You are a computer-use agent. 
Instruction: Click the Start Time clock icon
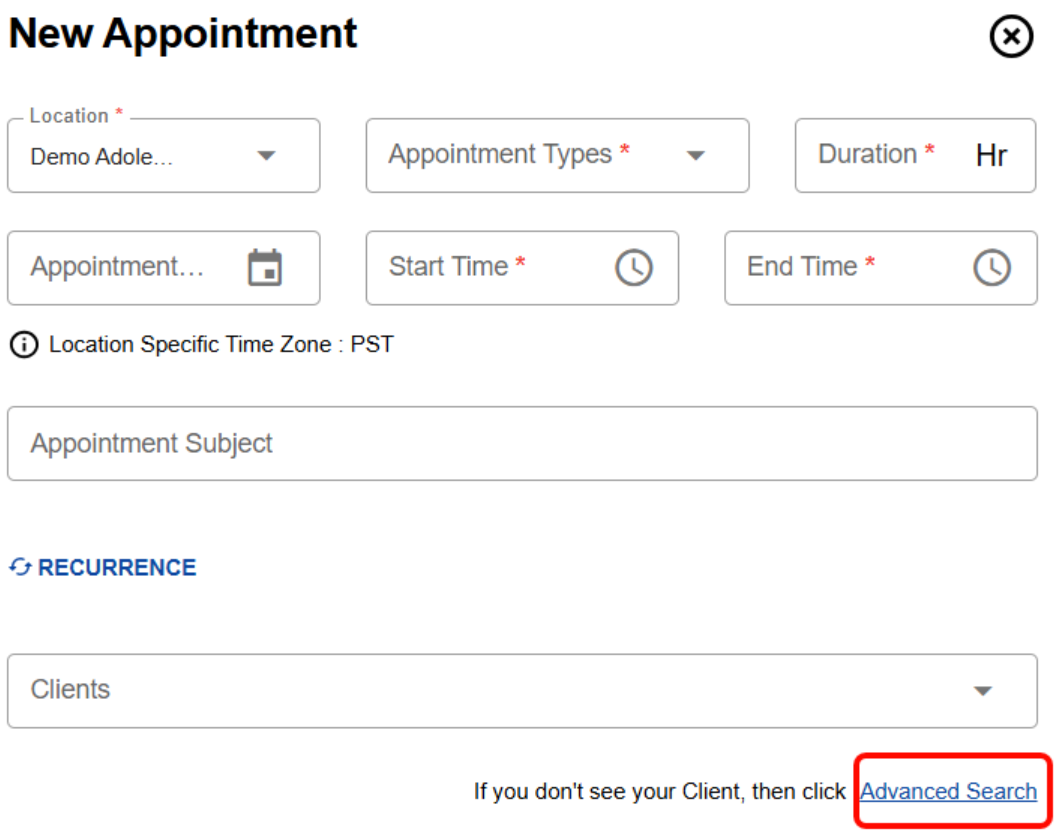[x=633, y=268]
